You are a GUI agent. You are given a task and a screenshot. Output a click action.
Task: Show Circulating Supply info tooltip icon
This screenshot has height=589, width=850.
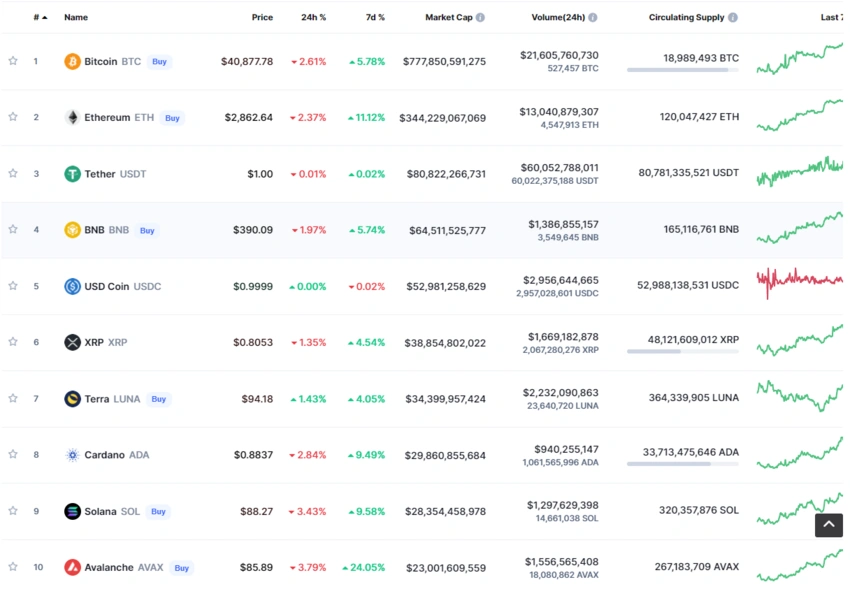[x=733, y=18]
